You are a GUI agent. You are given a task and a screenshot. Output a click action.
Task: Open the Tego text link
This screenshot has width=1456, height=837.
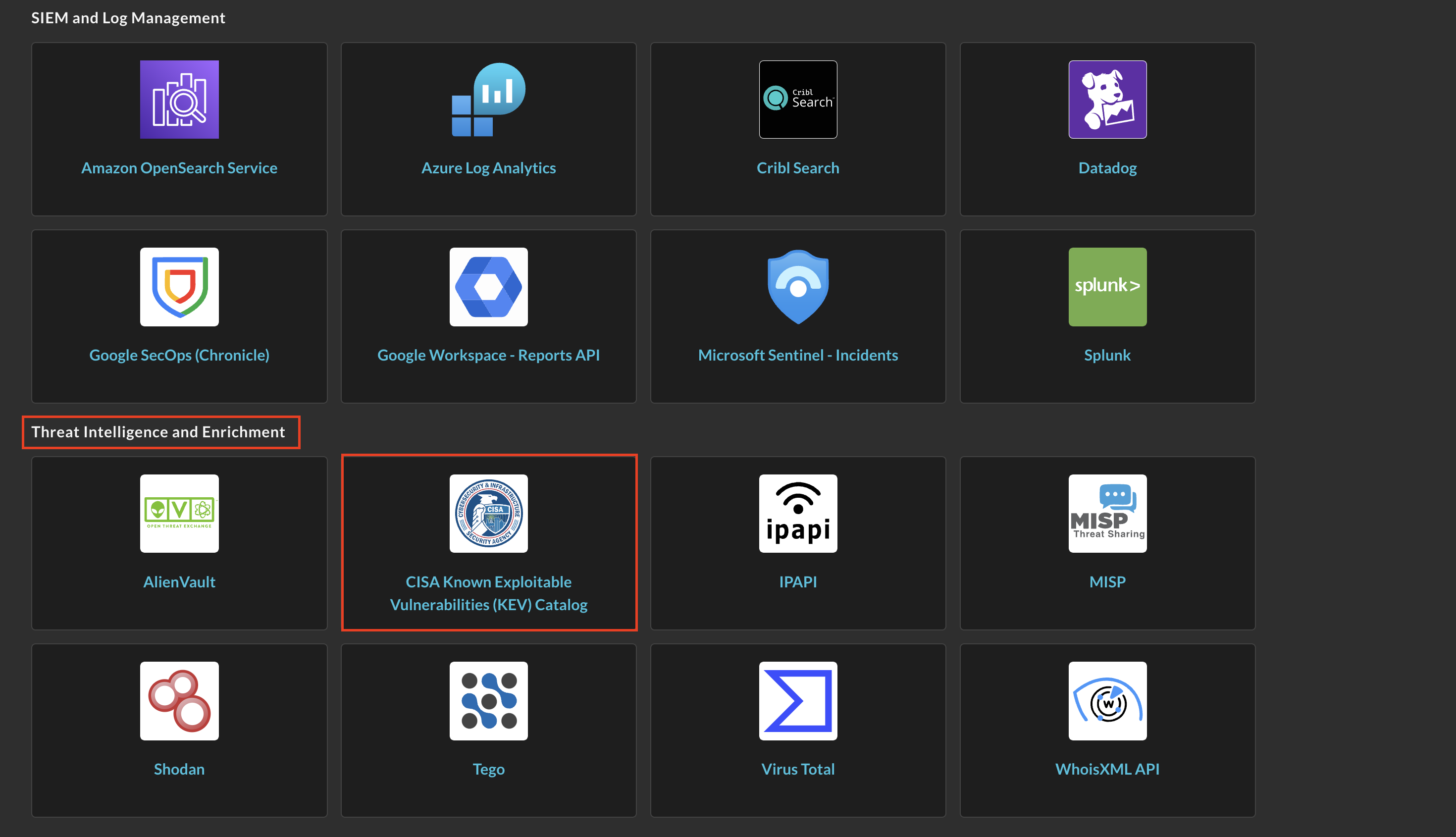point(489,769)
